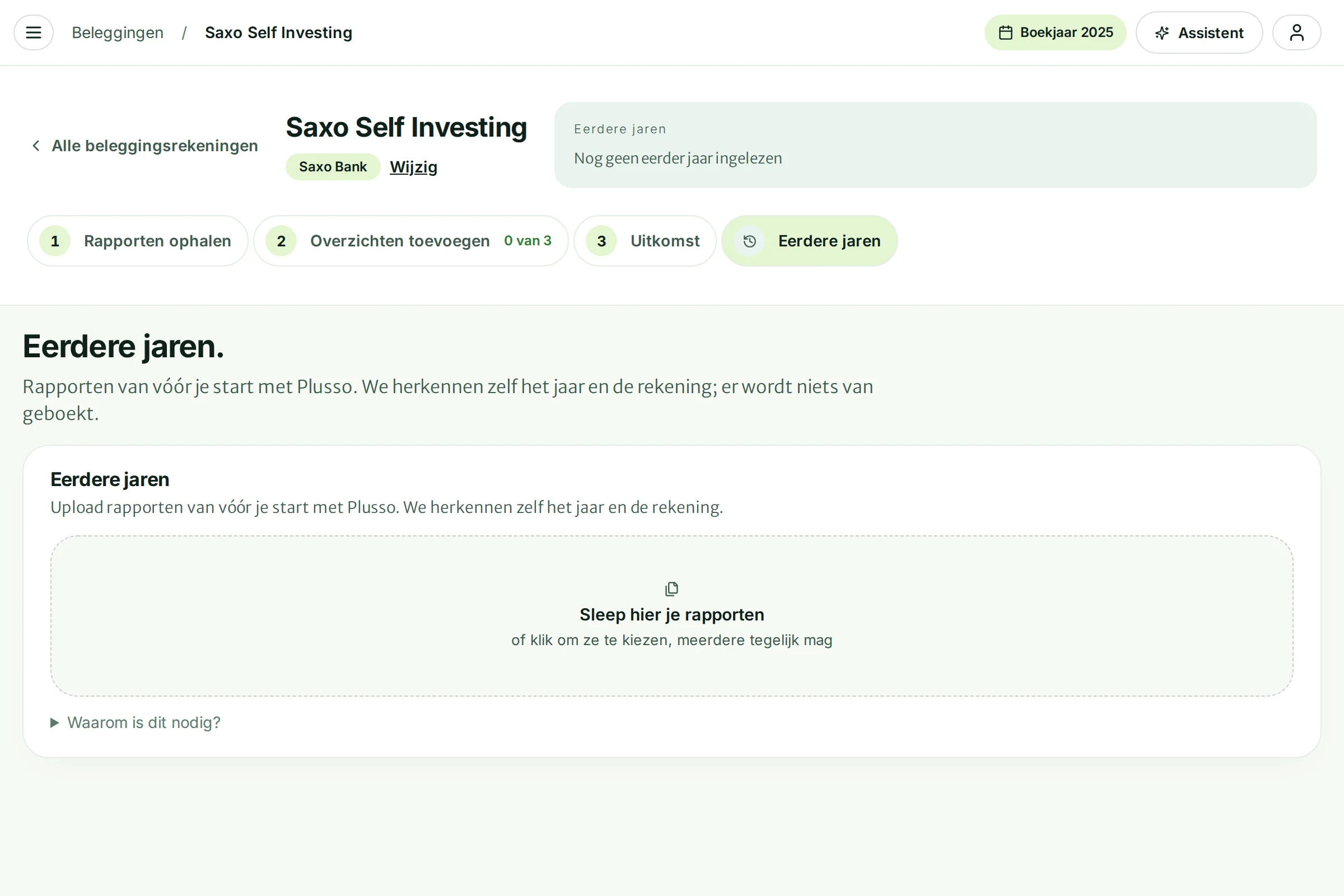The width and height of the screenshot is (1344, 896).
Task: Open the user profile icon
Action: pos(1296,32)
